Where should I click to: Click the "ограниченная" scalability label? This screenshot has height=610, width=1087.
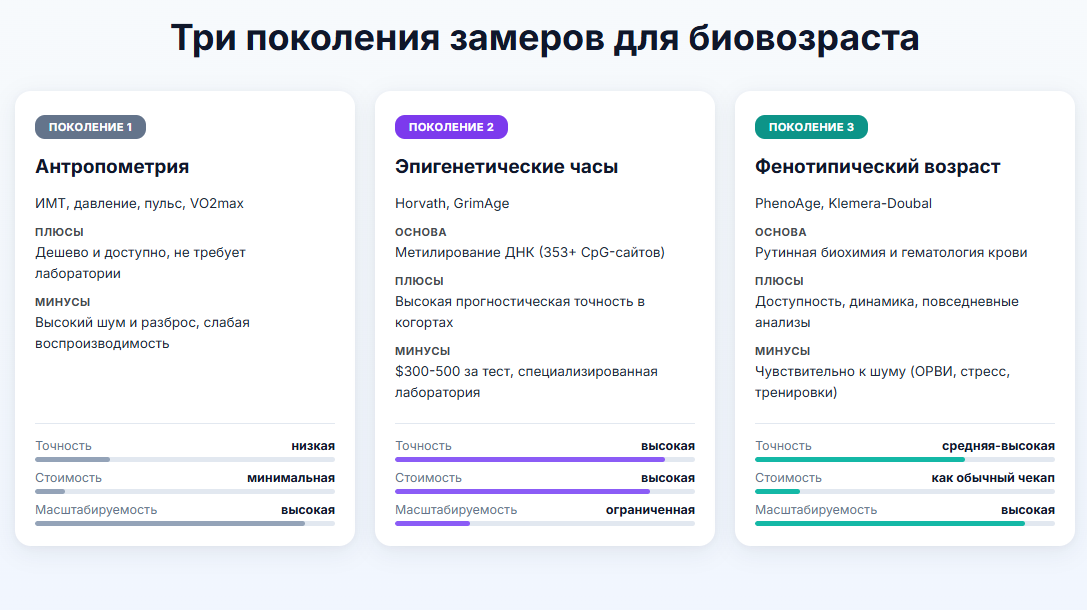coord(653,509)
